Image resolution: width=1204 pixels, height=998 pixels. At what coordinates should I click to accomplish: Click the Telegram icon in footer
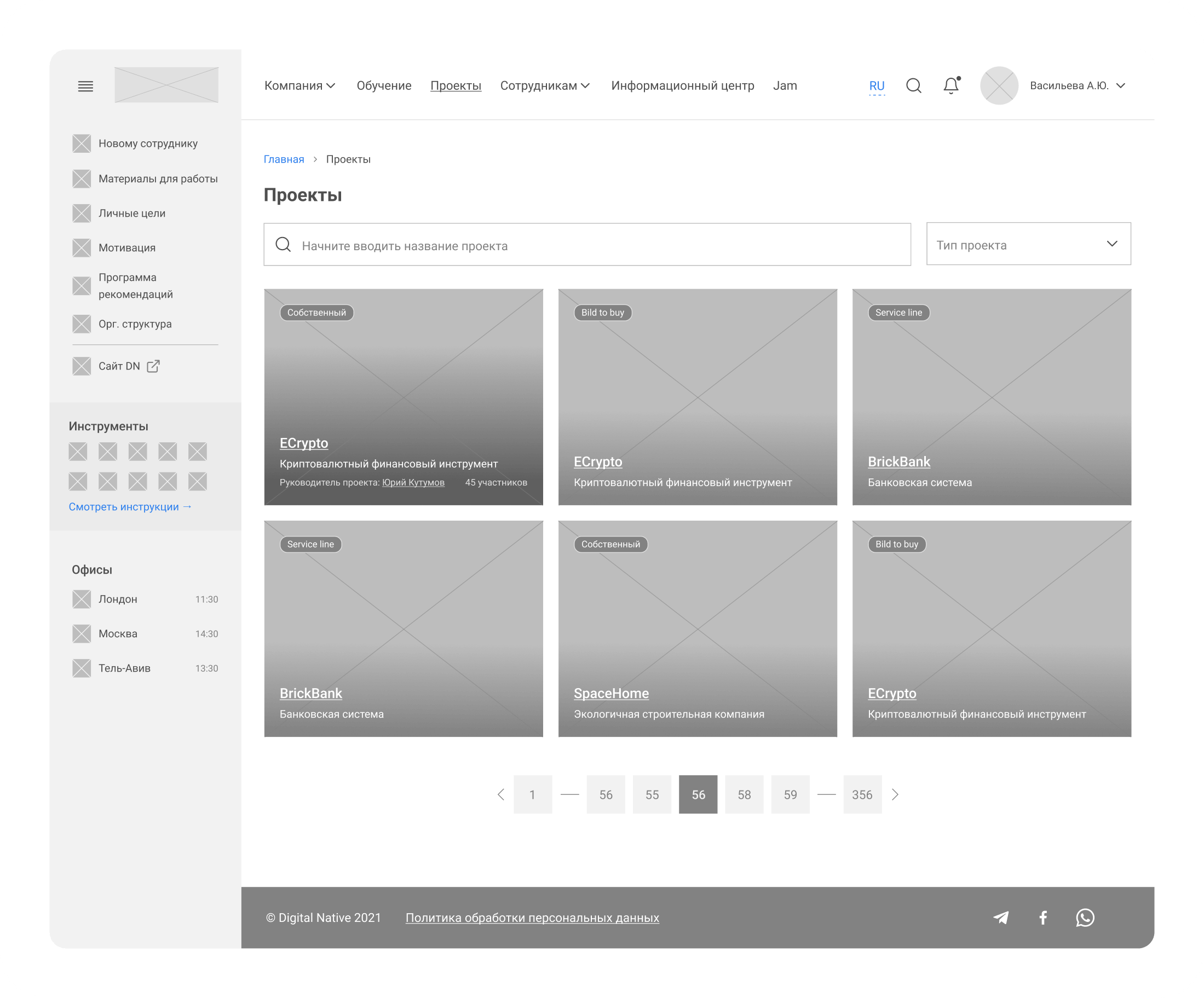[x=1001, y=918]
